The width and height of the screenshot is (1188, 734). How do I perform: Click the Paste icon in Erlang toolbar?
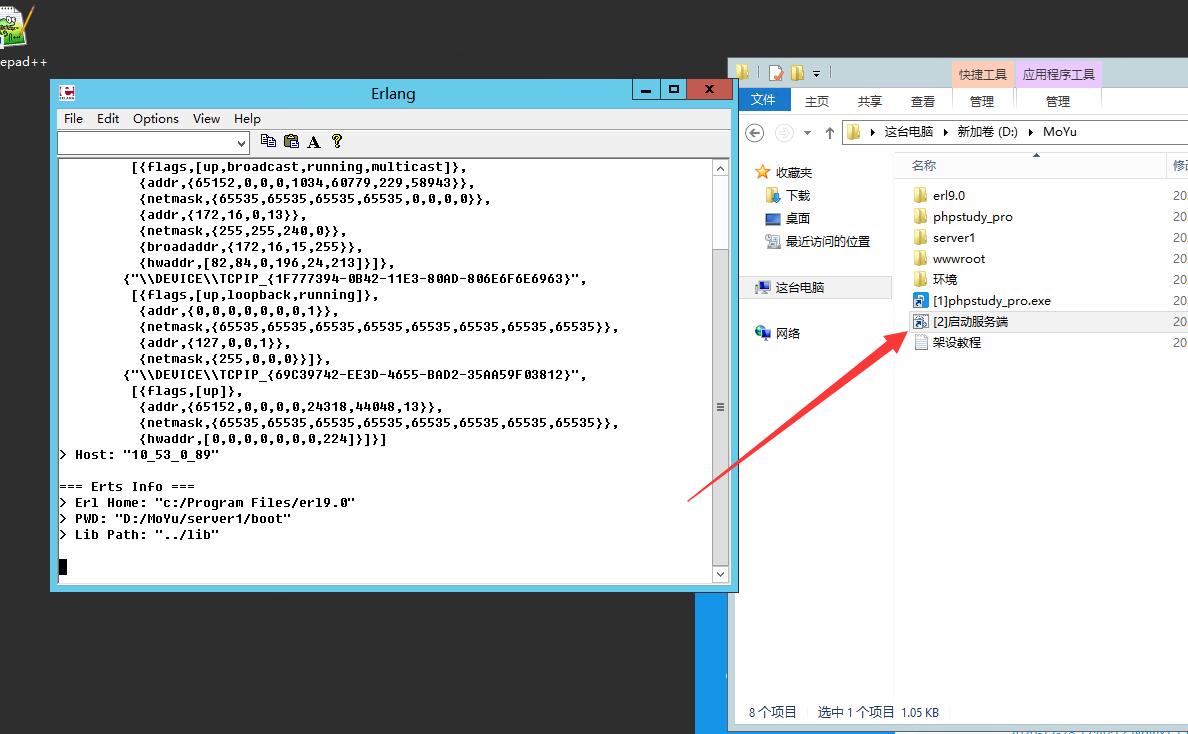pos(291,142)
